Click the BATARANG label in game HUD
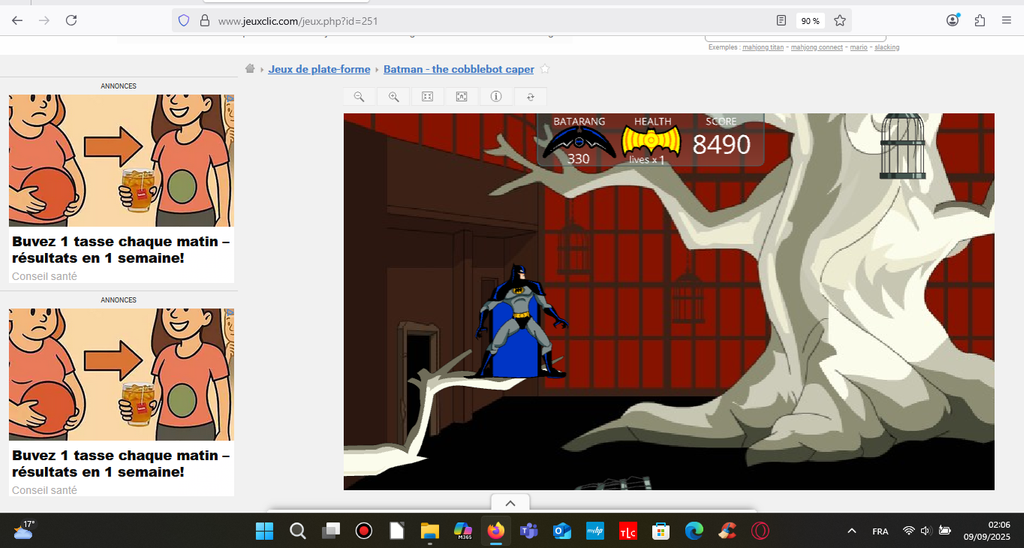Viewport: 1024px width, 548px height. (x=579, y=121)
